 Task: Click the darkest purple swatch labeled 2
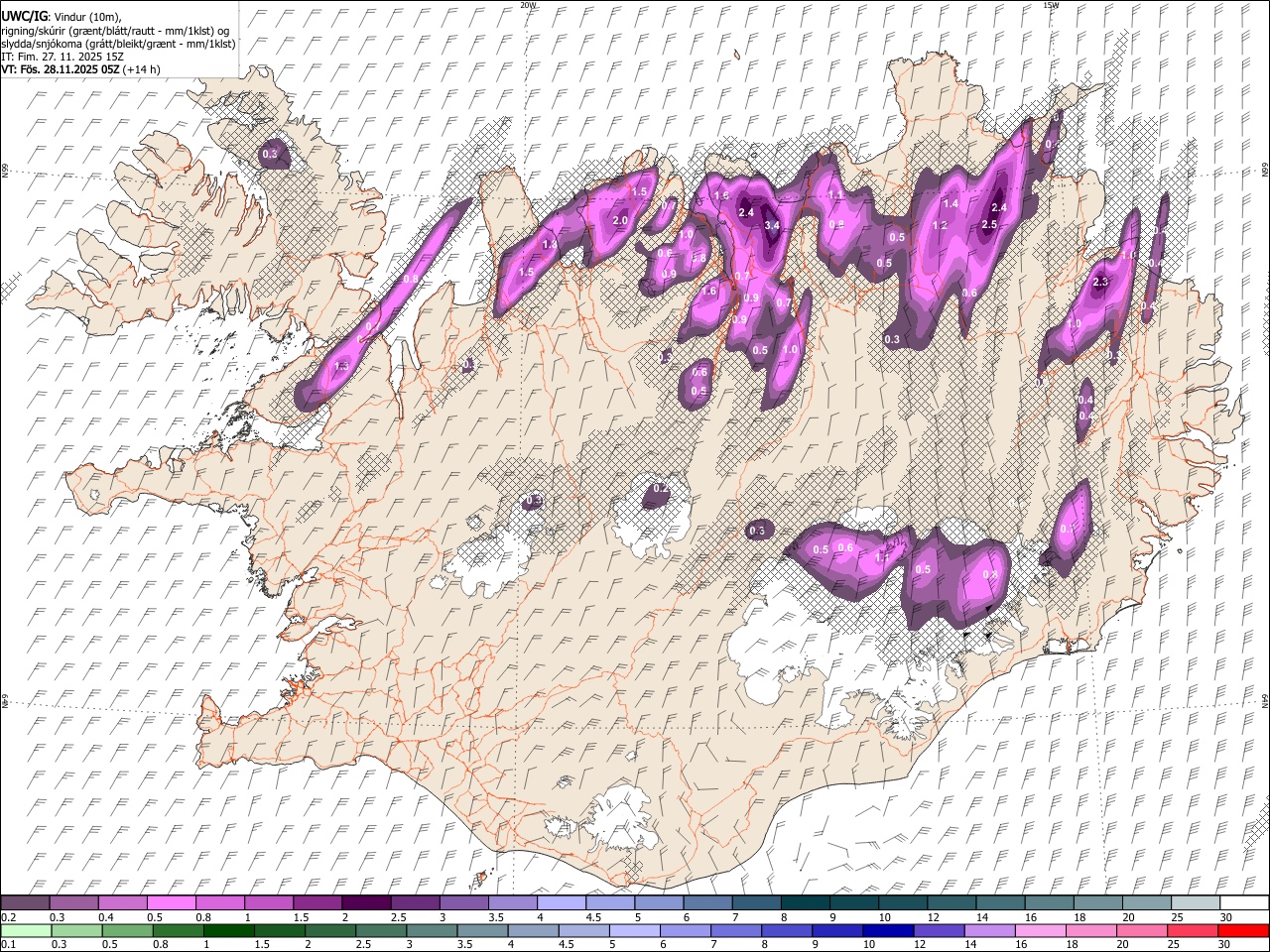click(366, 903)
